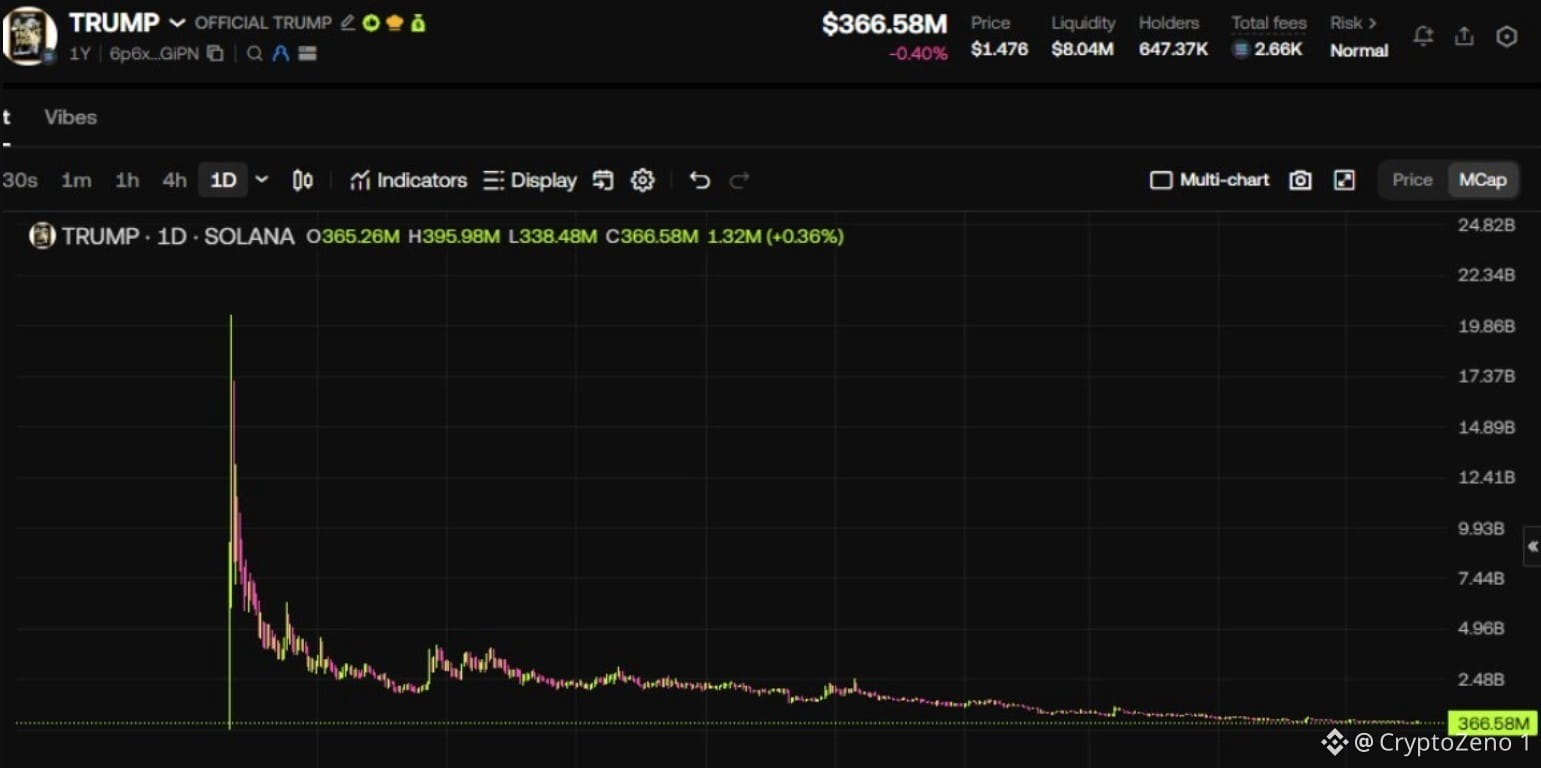Click the 647.37K holders value
Screen dimensions: 1541x768
pos(1173,49)
